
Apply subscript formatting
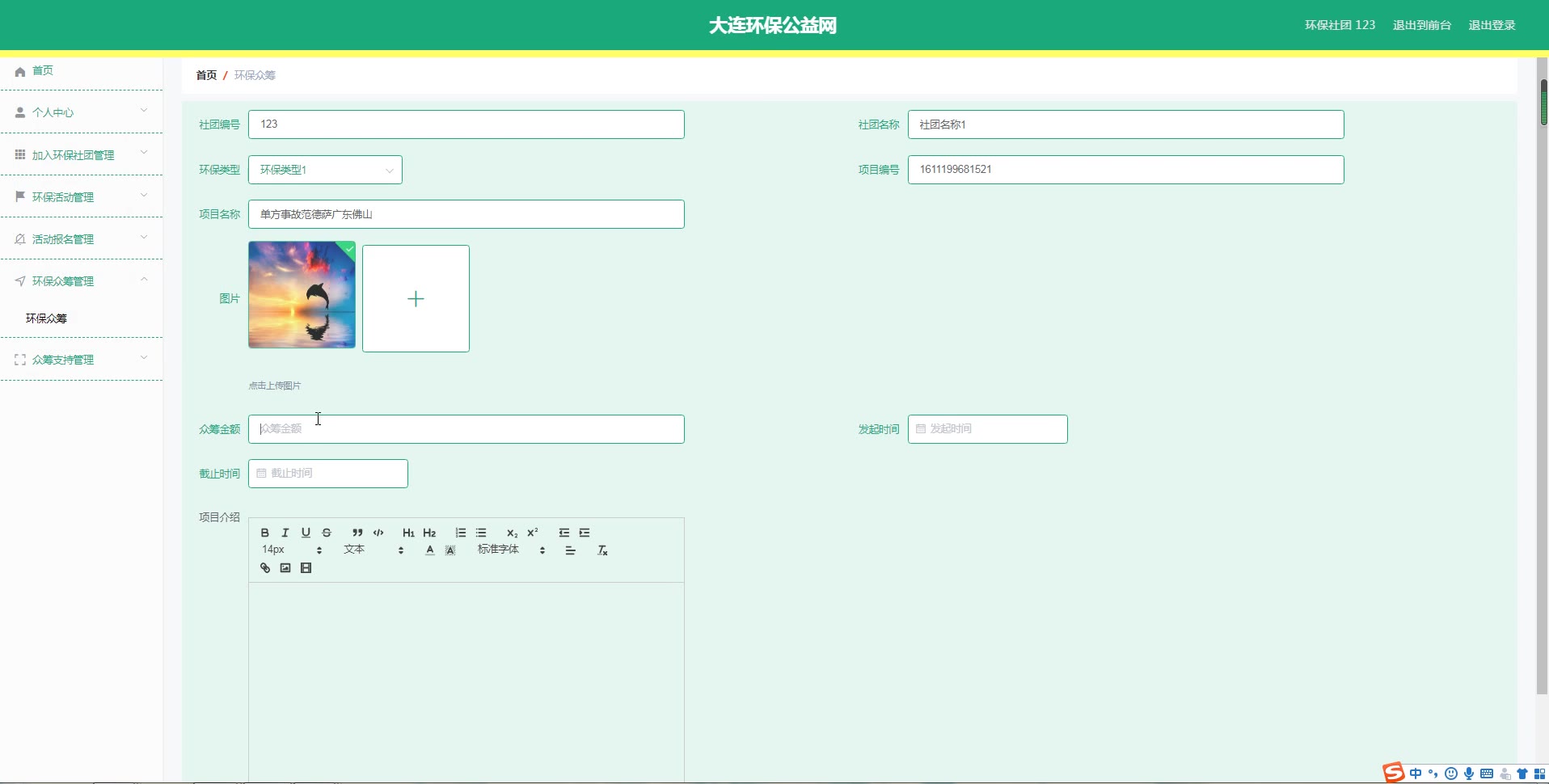(512, 533)
